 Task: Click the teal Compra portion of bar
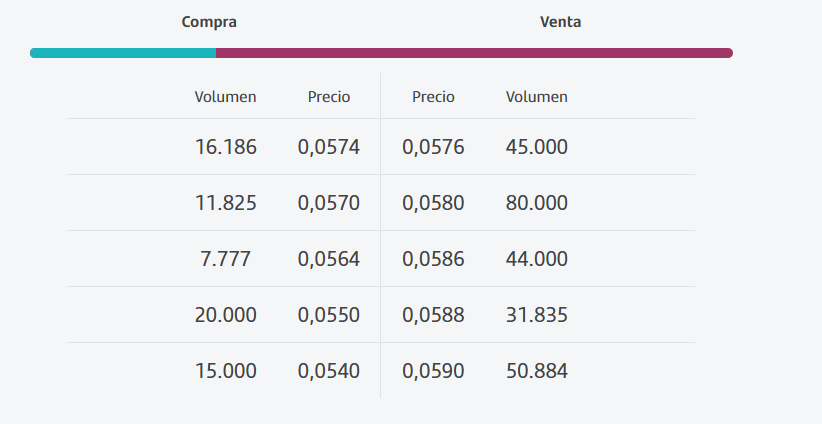123,53
